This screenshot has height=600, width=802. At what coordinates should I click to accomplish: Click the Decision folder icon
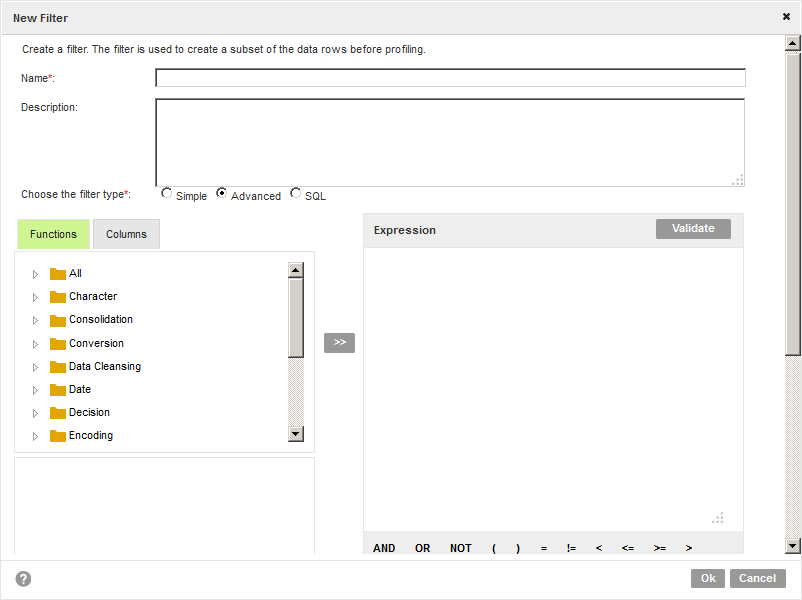pos(58,412)
